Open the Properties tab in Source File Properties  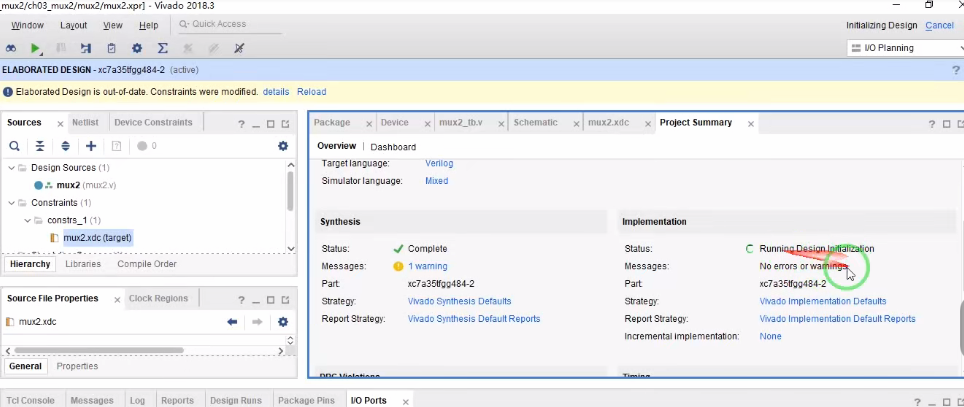[x=77, y=366]
